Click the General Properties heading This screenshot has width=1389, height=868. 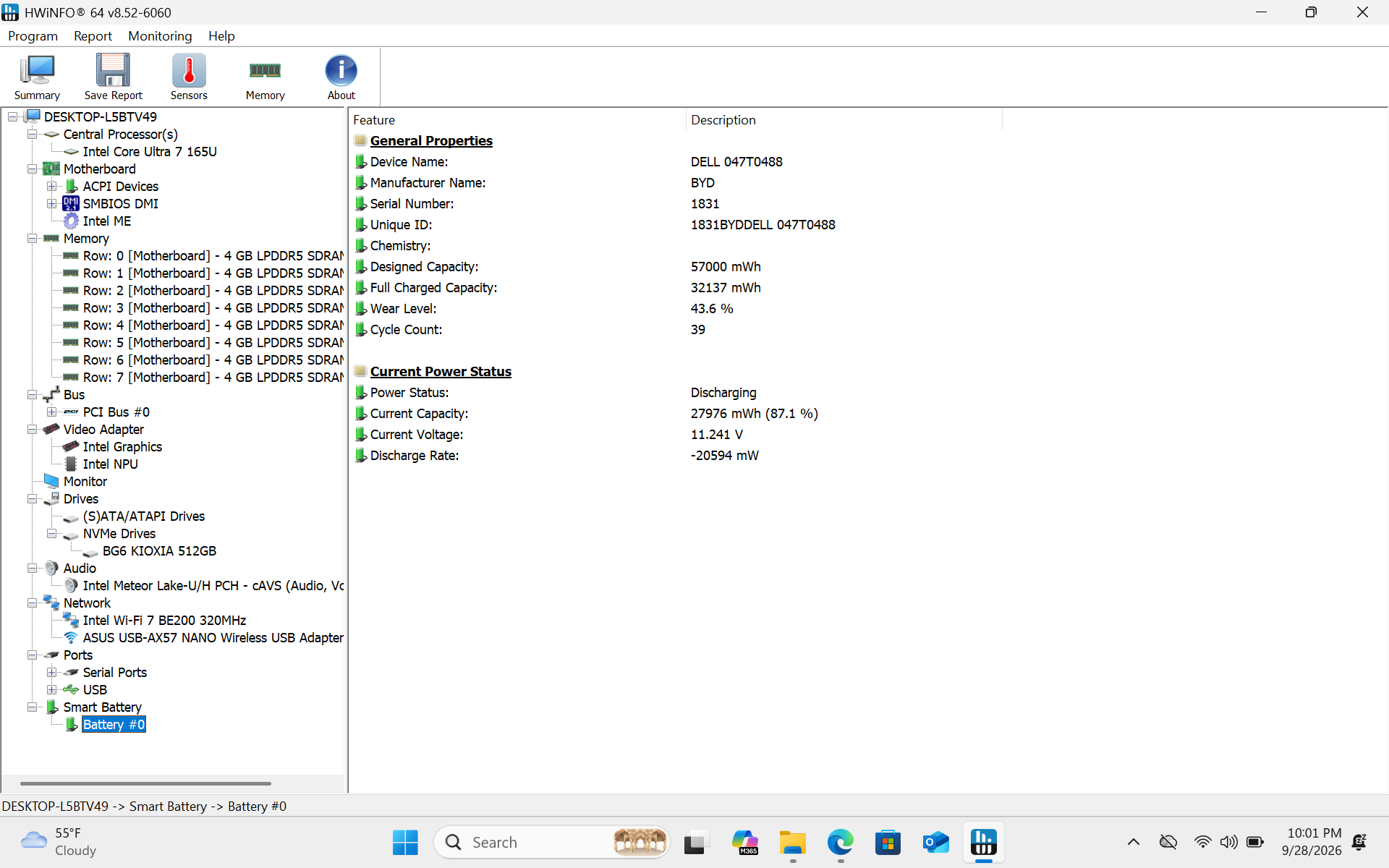(x=431, y=141)
